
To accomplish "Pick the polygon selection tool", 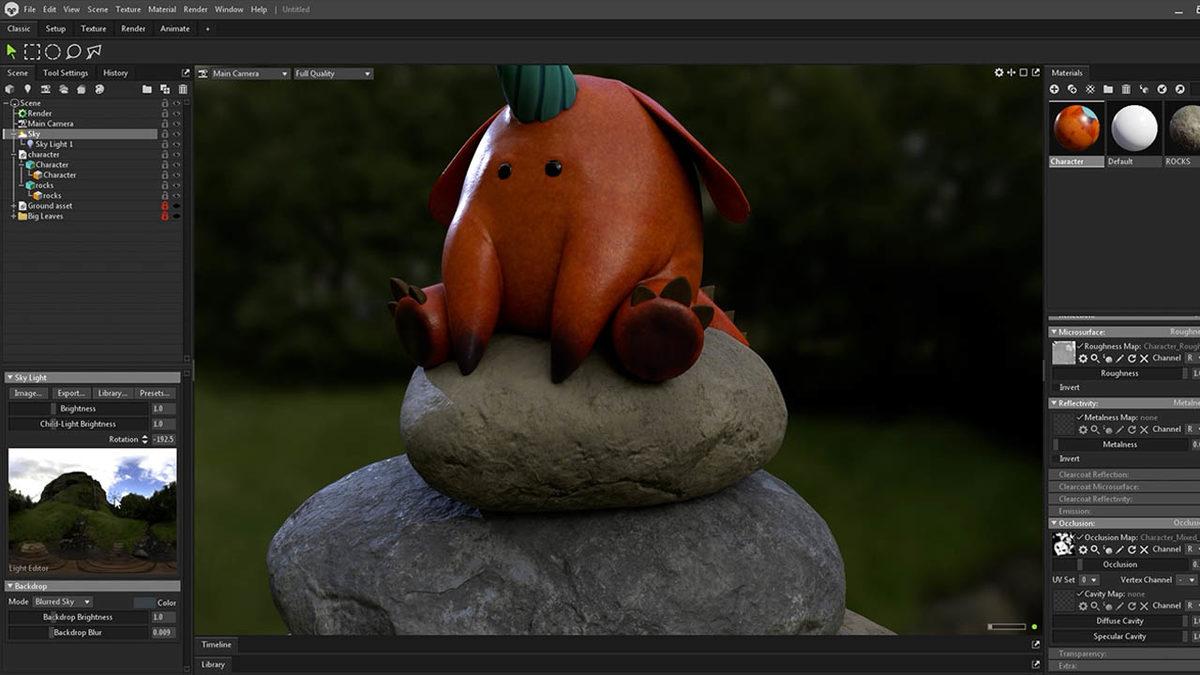I will coord(94,52).
